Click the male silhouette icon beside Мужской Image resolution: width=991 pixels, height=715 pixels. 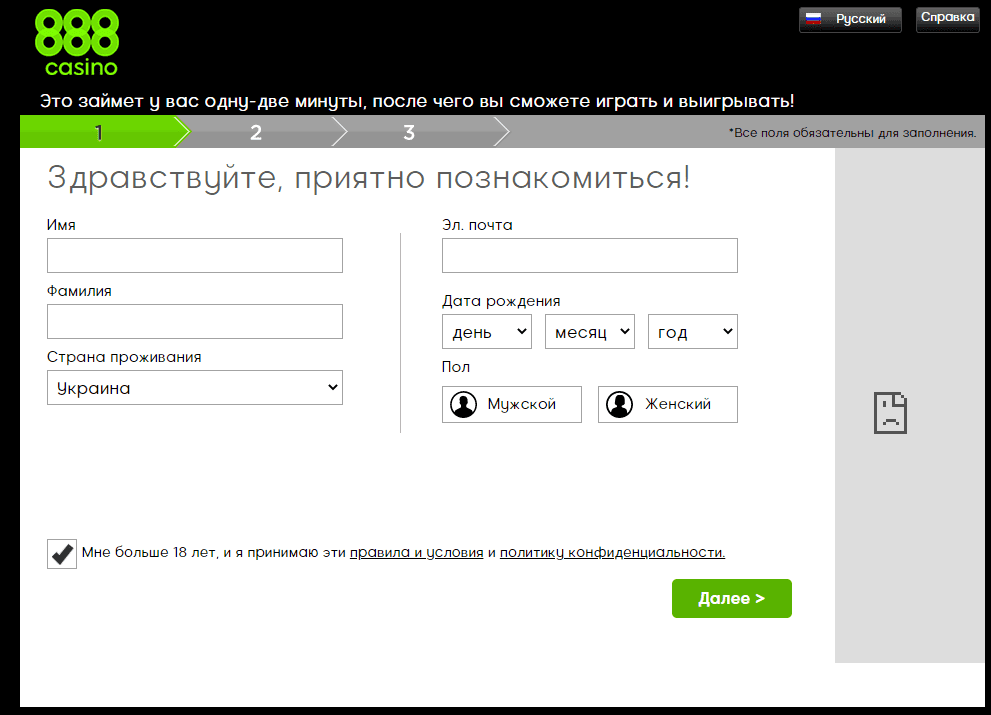point(462,404)
